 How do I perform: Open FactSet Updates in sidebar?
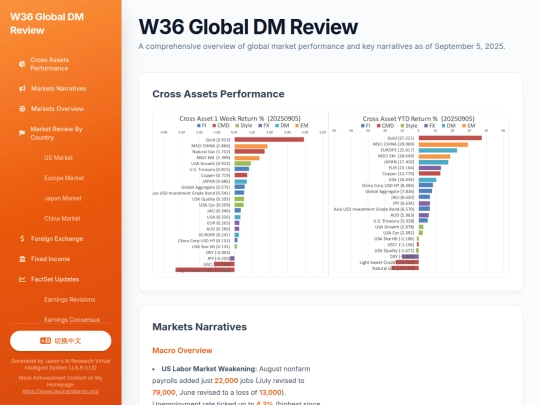tap(55, 279)
